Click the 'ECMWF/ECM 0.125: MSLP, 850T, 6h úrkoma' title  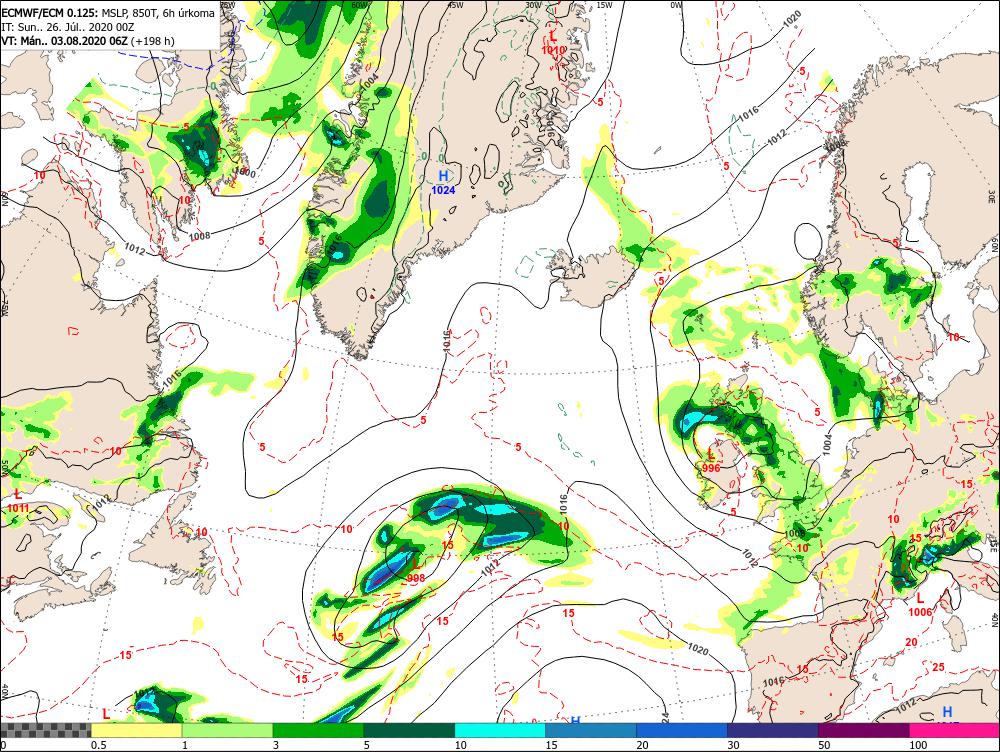pos(108,13)
